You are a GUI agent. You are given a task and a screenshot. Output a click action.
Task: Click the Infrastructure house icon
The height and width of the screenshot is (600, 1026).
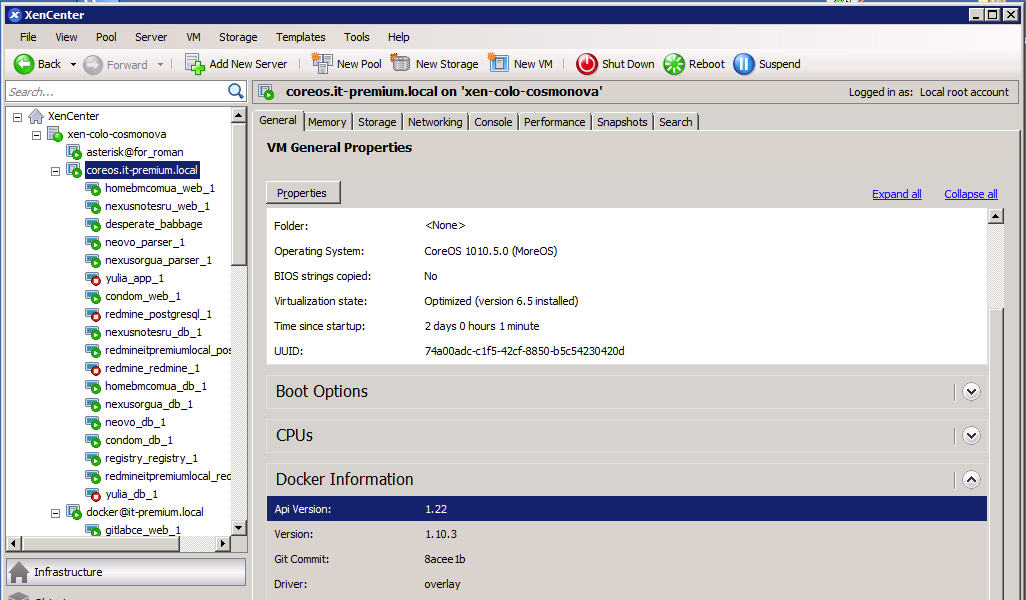(19, 572)
